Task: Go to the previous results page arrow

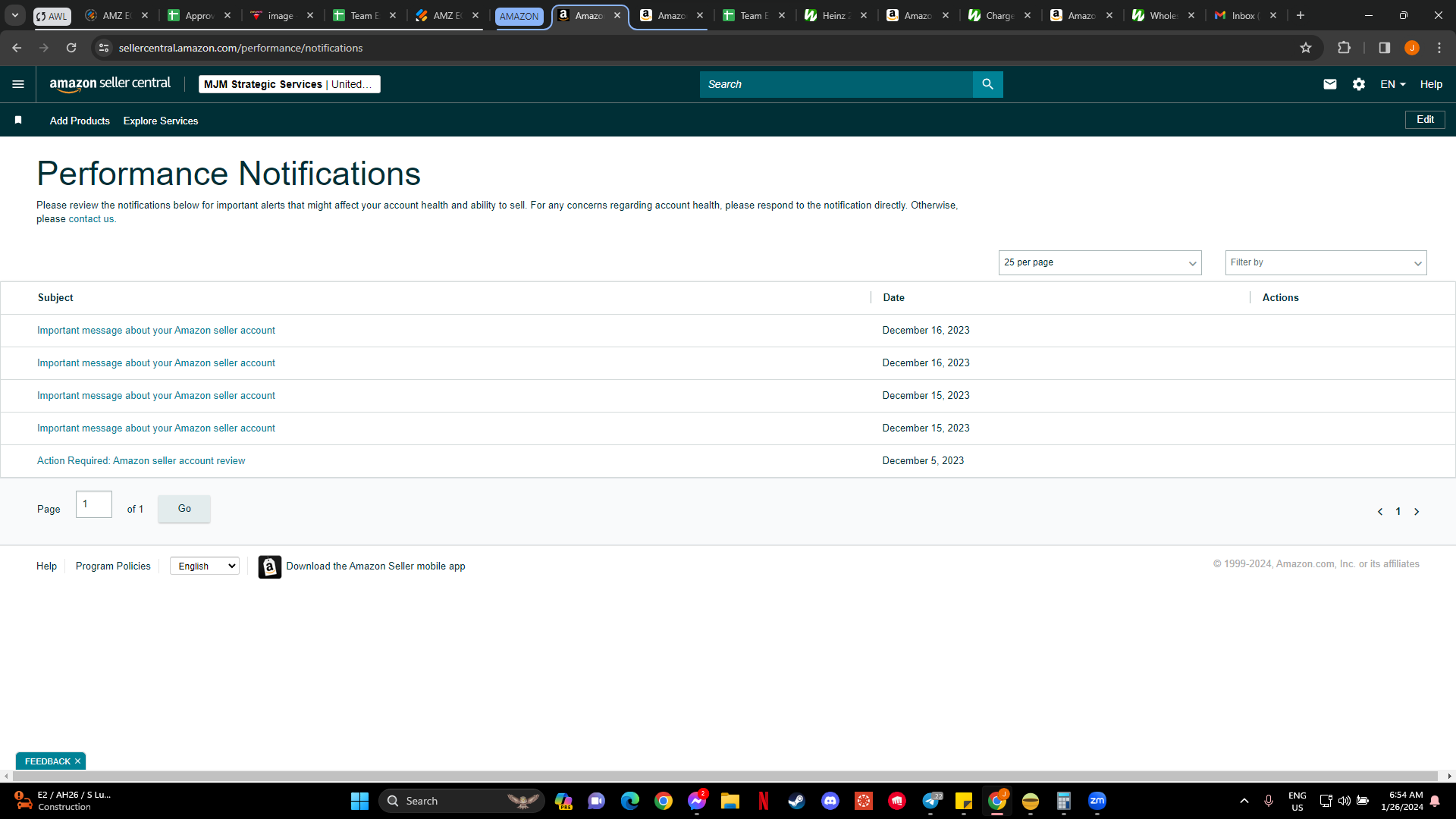Action: [x=1380, y=512]
